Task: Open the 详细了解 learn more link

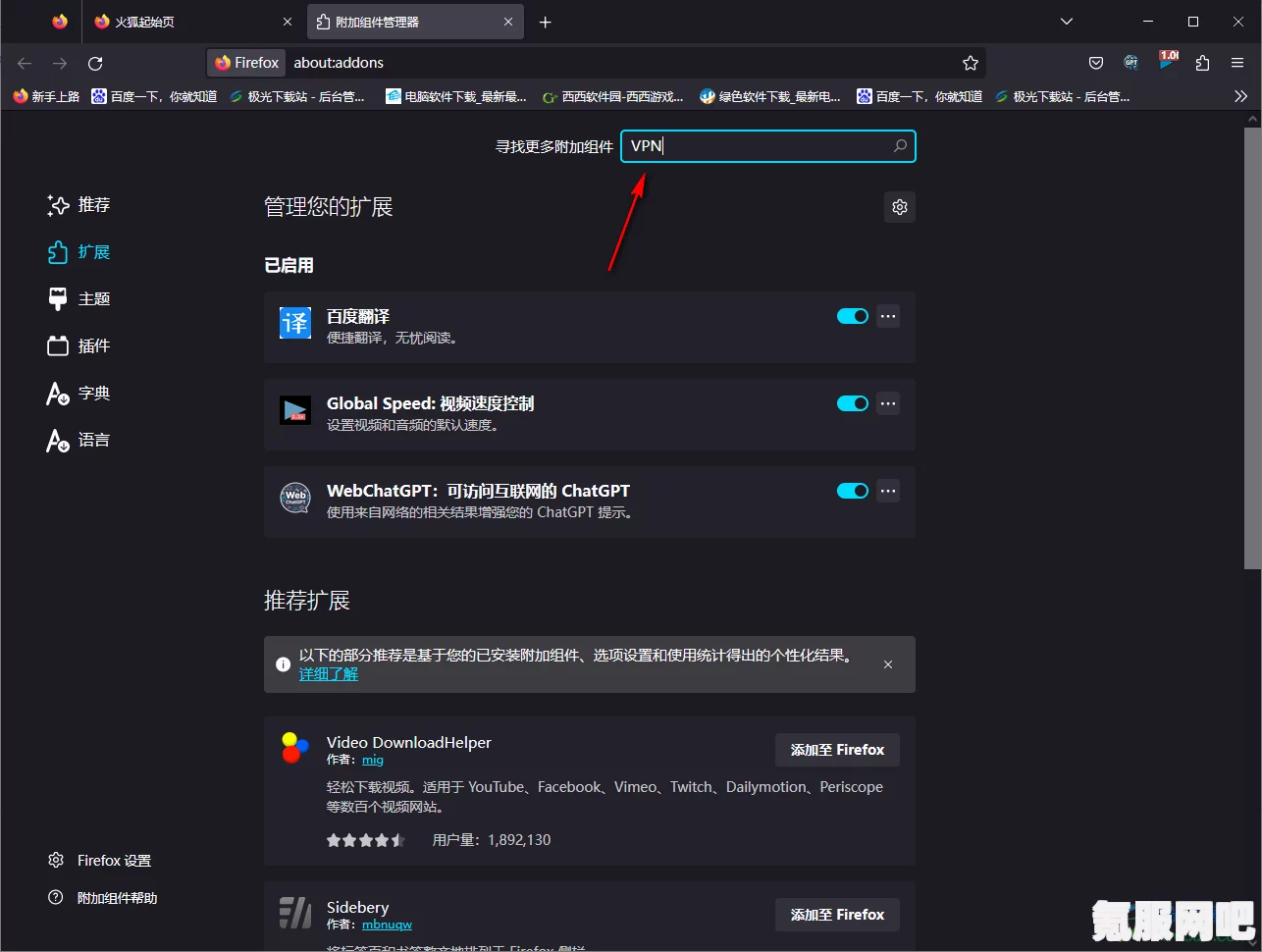Action: point(329,674)
